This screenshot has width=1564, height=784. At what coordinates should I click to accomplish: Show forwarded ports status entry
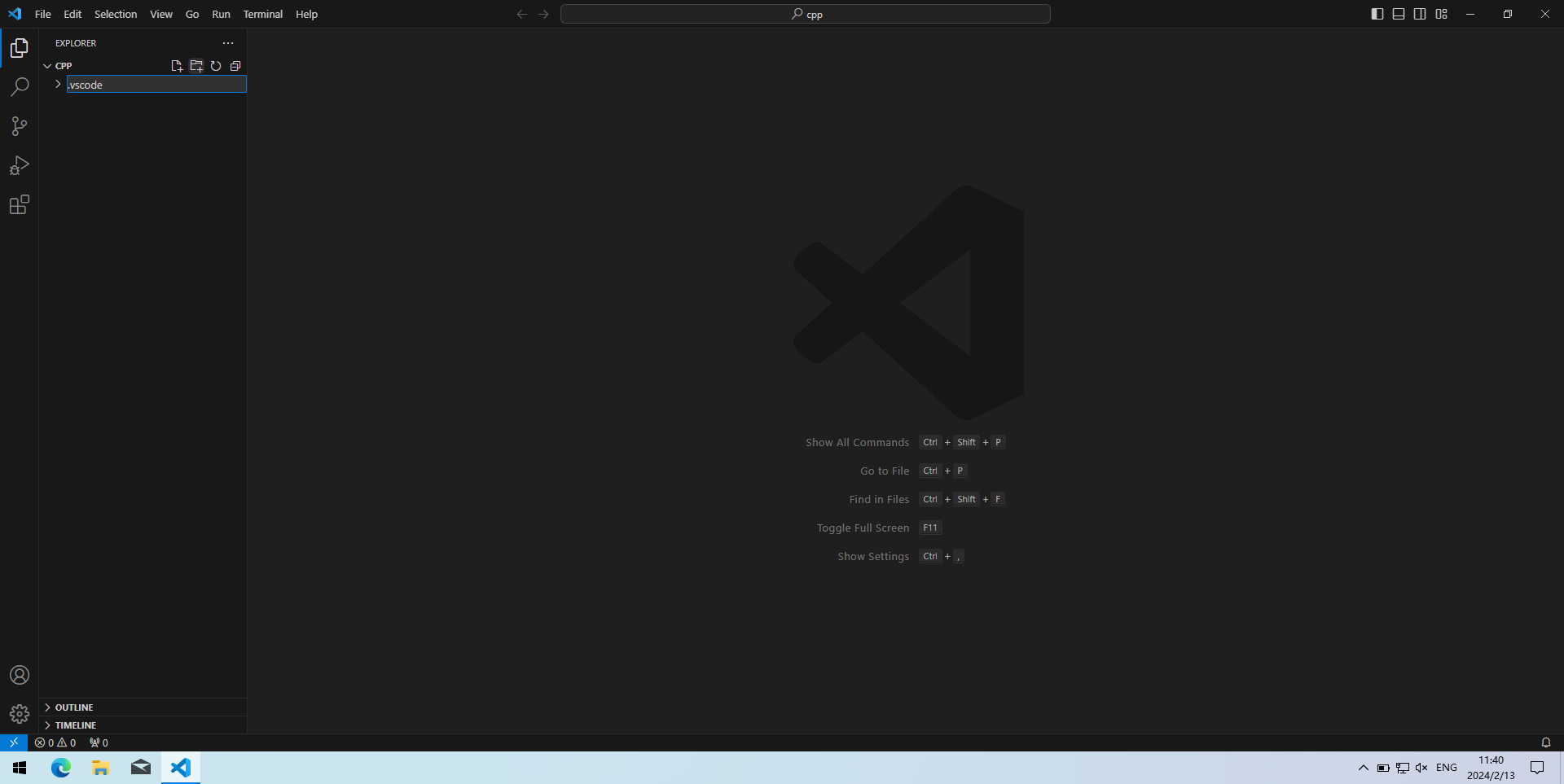[x=99, y=742]
